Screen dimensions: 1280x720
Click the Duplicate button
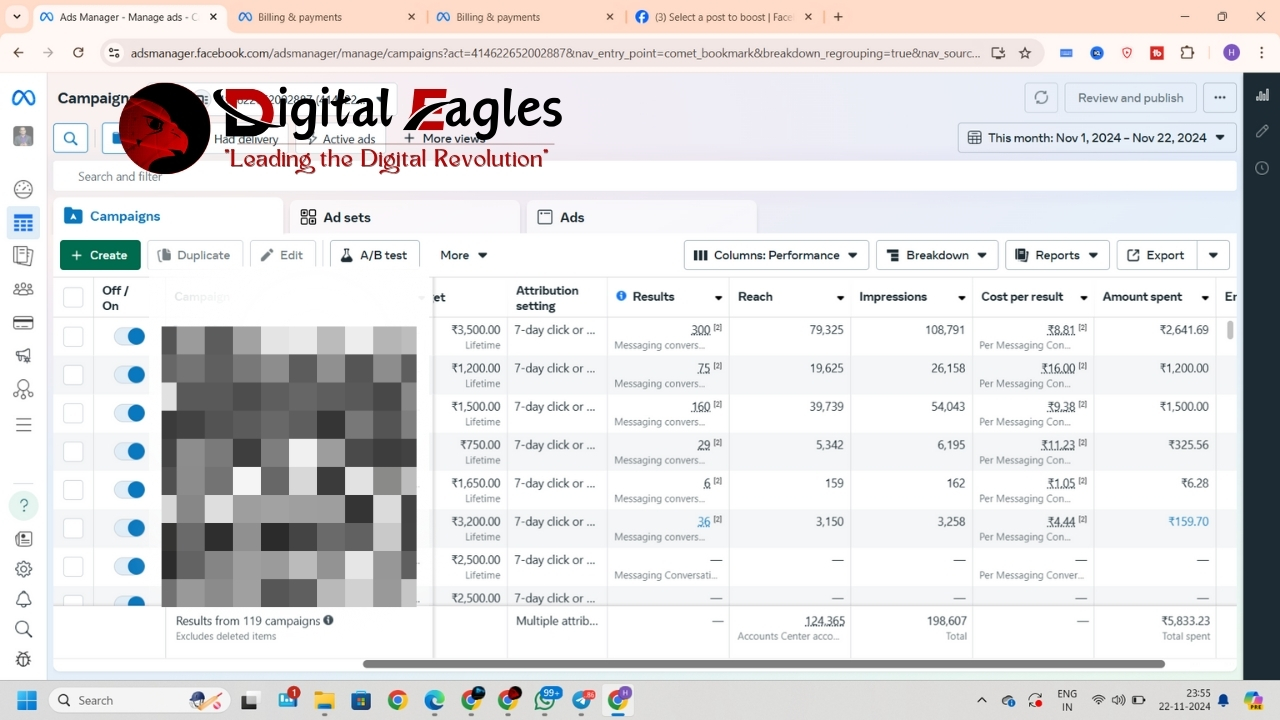pyautogui.click(x=195, y=255)
